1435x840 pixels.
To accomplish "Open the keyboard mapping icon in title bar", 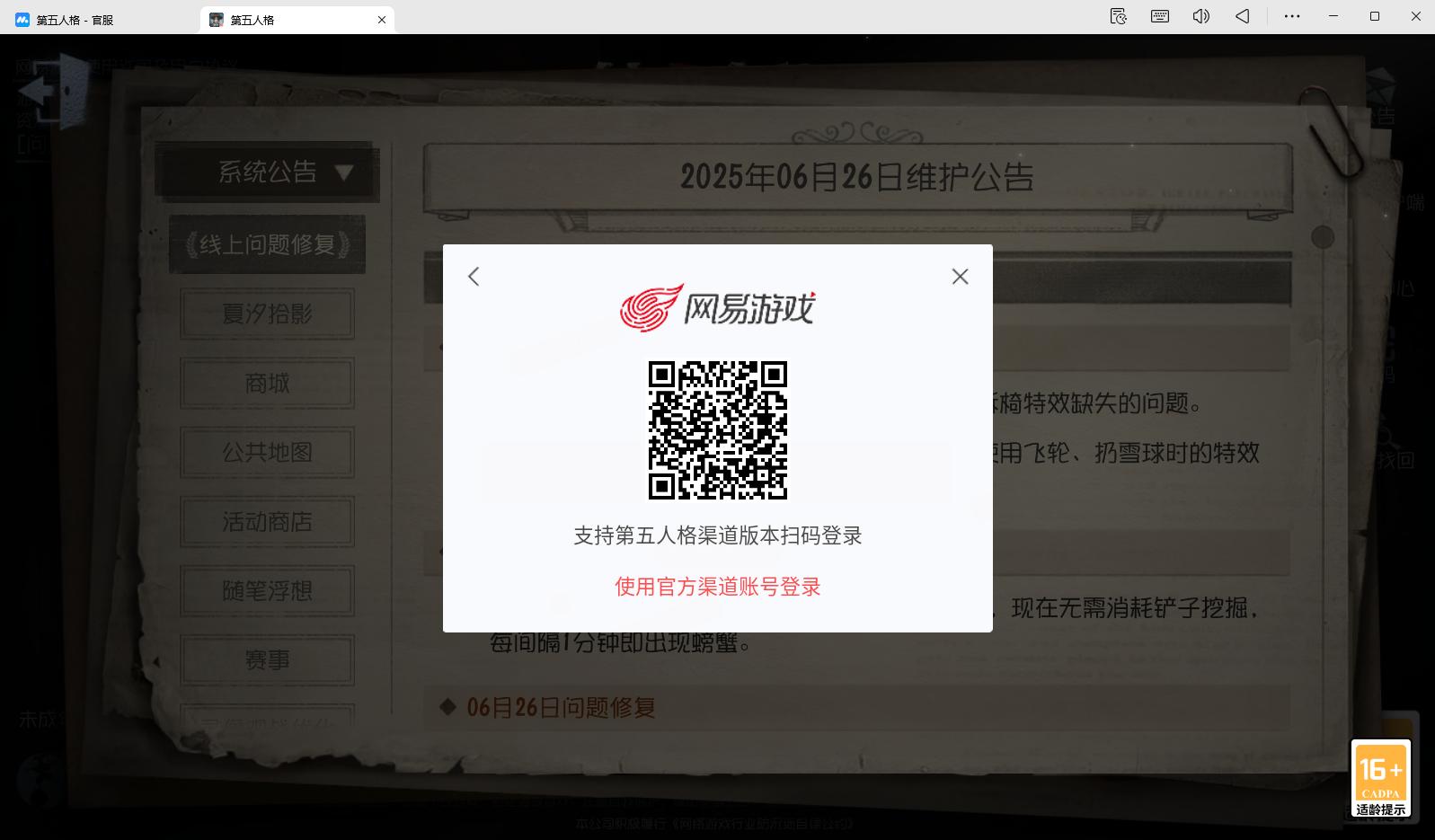I will (1159, 16).
